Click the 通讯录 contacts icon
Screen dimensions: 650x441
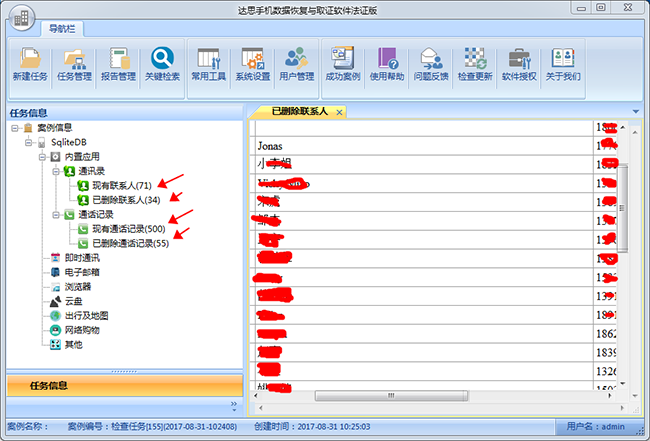[69, 171]
